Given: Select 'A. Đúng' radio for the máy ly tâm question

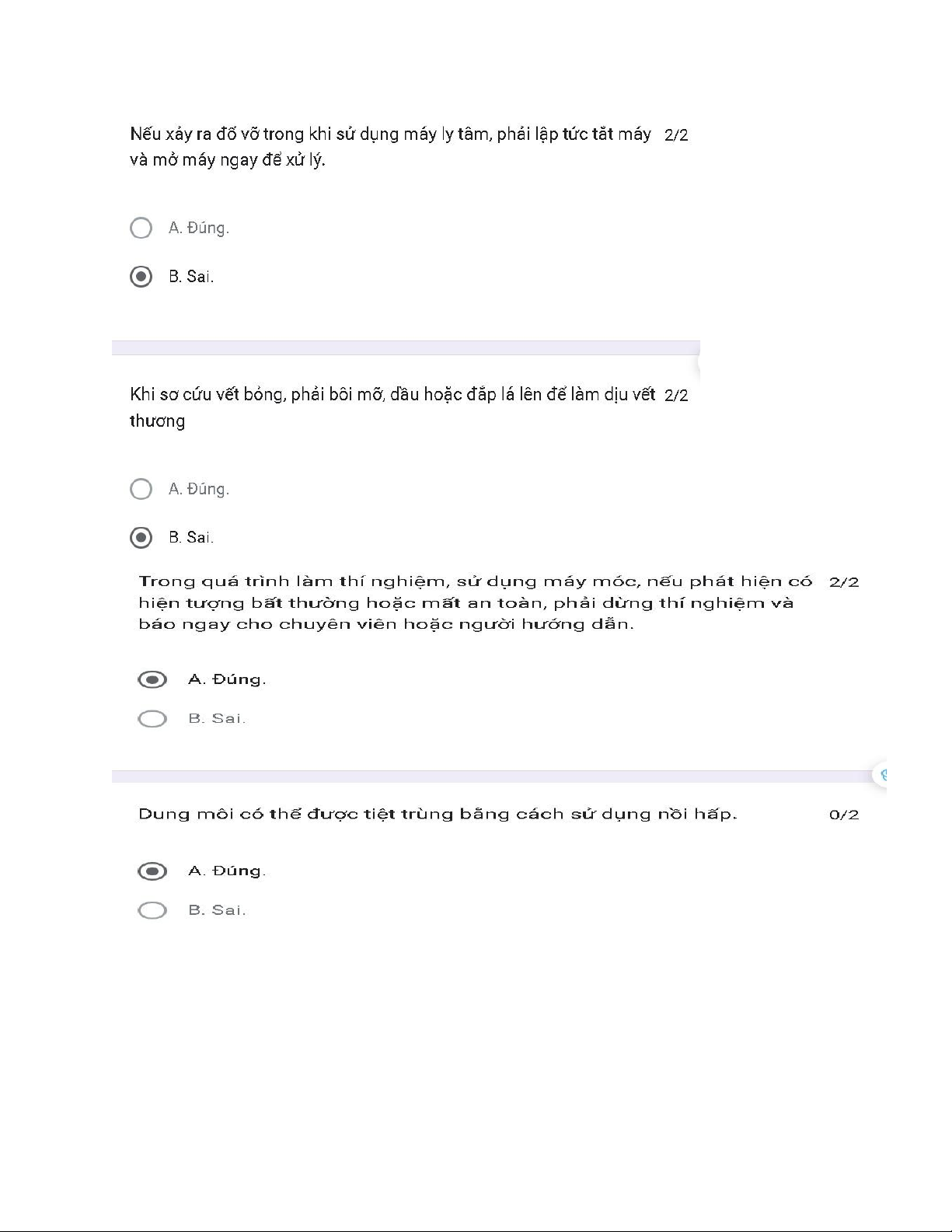Looking at the screenshot, I should (x=141, y=228).
